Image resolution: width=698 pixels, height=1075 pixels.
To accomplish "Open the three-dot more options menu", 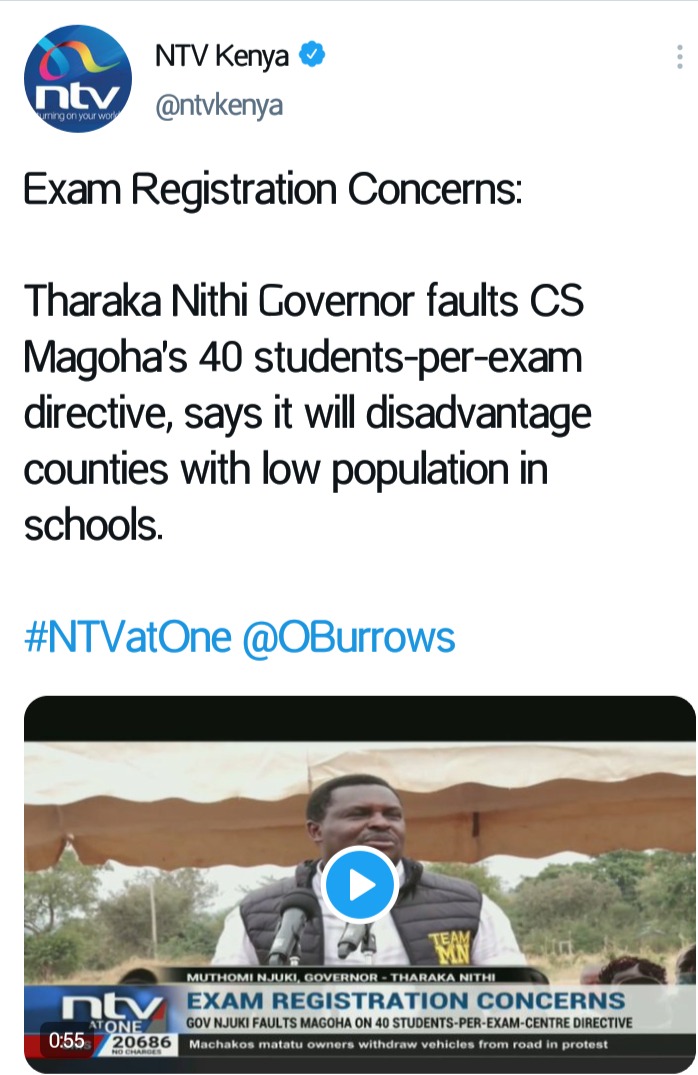I will tap(679, 57).
